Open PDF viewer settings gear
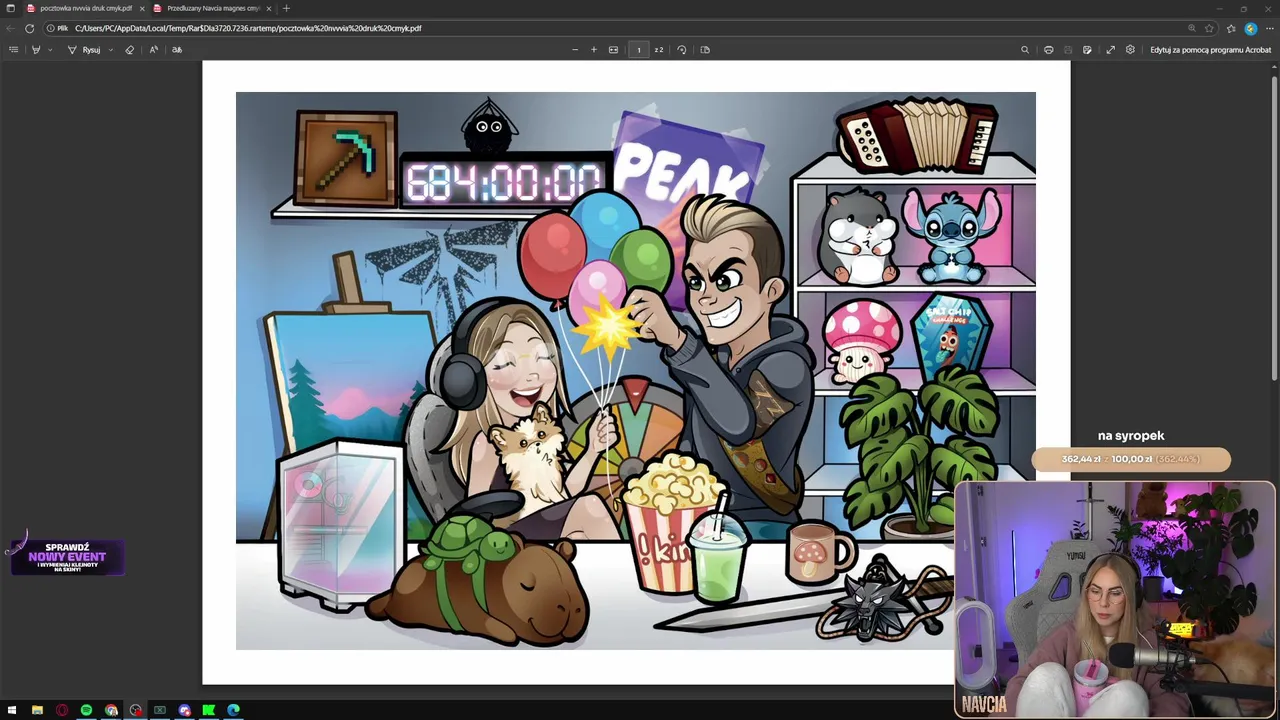1280x720 pixels. (1130, 50)
